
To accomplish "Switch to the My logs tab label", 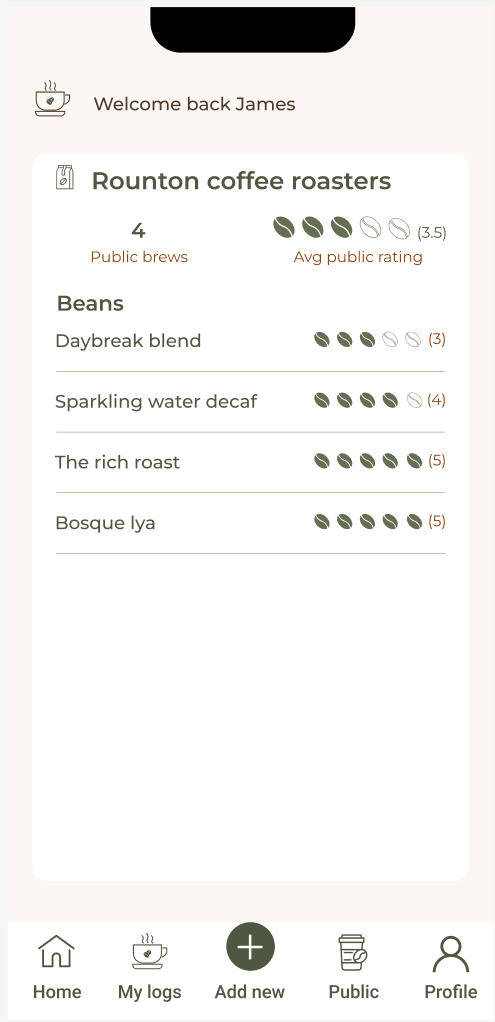I will [149, 992].
